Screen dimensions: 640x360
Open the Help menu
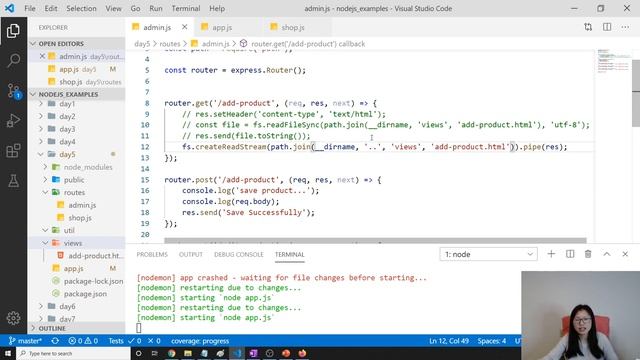(217, 9)
